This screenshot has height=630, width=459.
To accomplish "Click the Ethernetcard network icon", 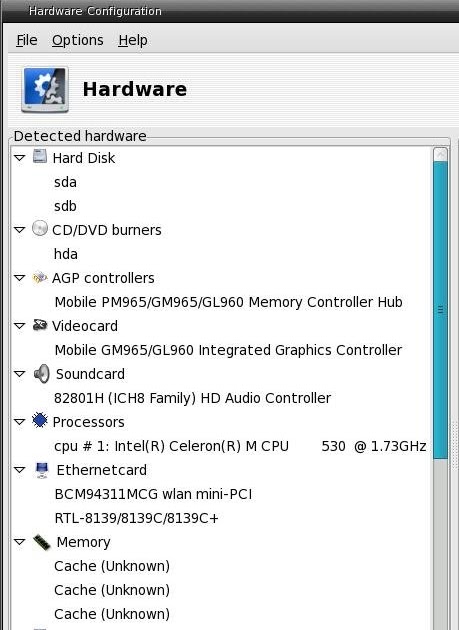I will point(42,470).
